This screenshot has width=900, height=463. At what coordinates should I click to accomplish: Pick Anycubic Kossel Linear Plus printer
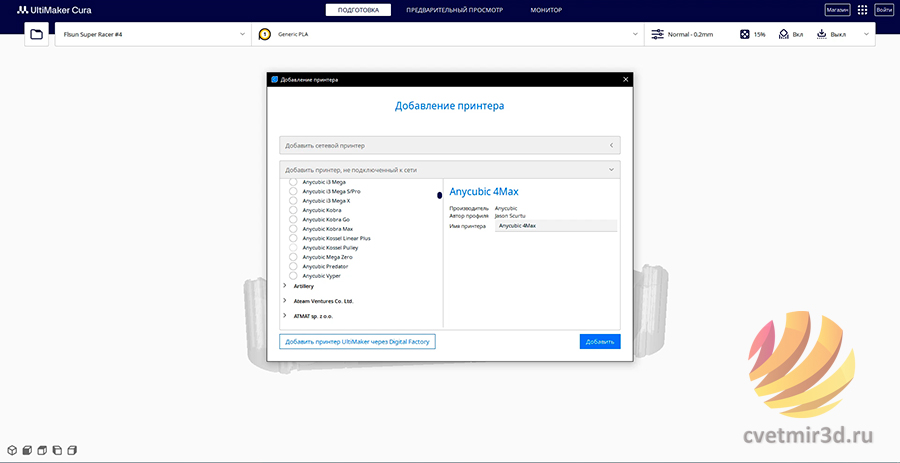pyautogui.click(x=293, y=238)
